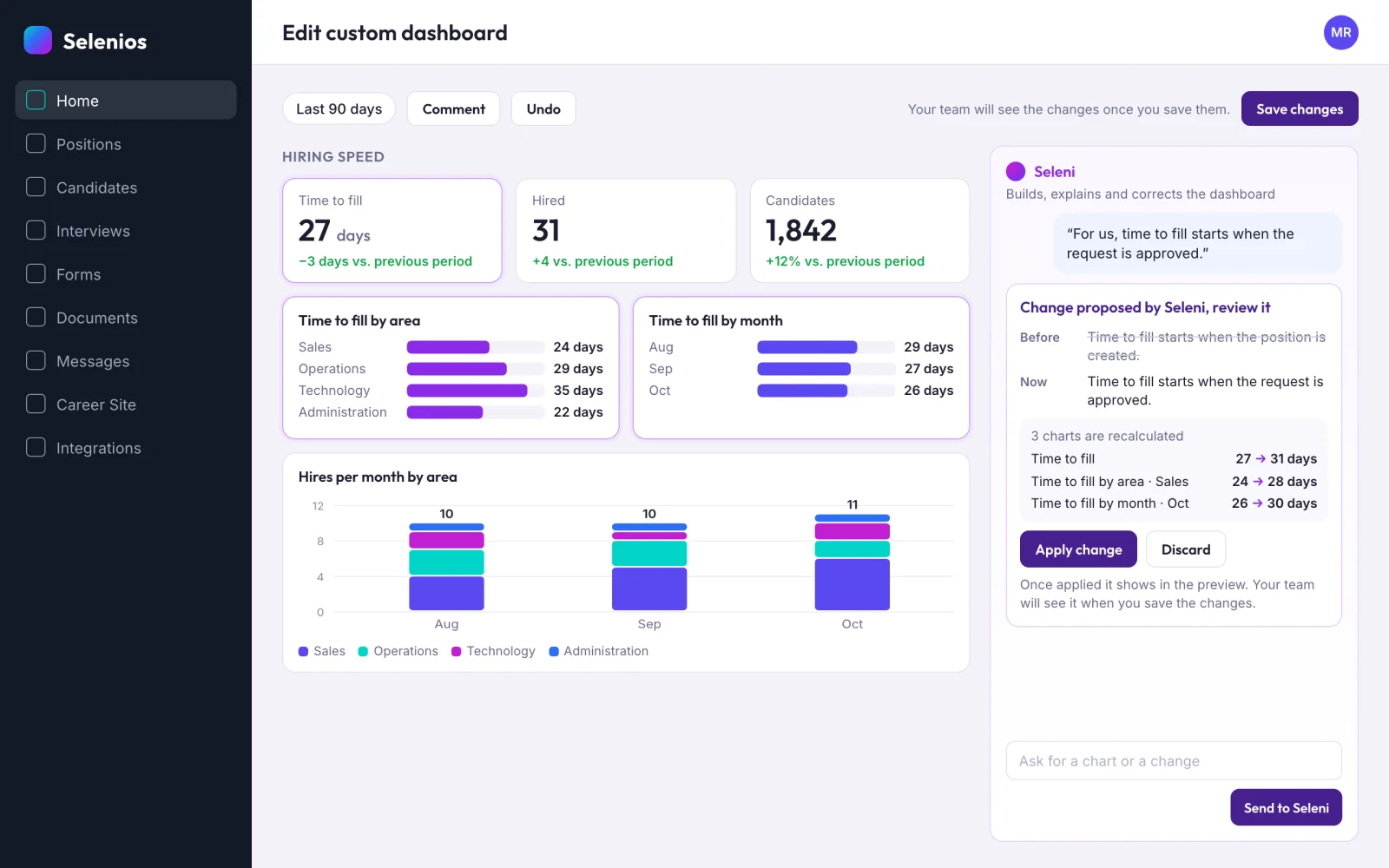
Task: Click the Sales legend color swatch
Action: [x=303, y=651]
